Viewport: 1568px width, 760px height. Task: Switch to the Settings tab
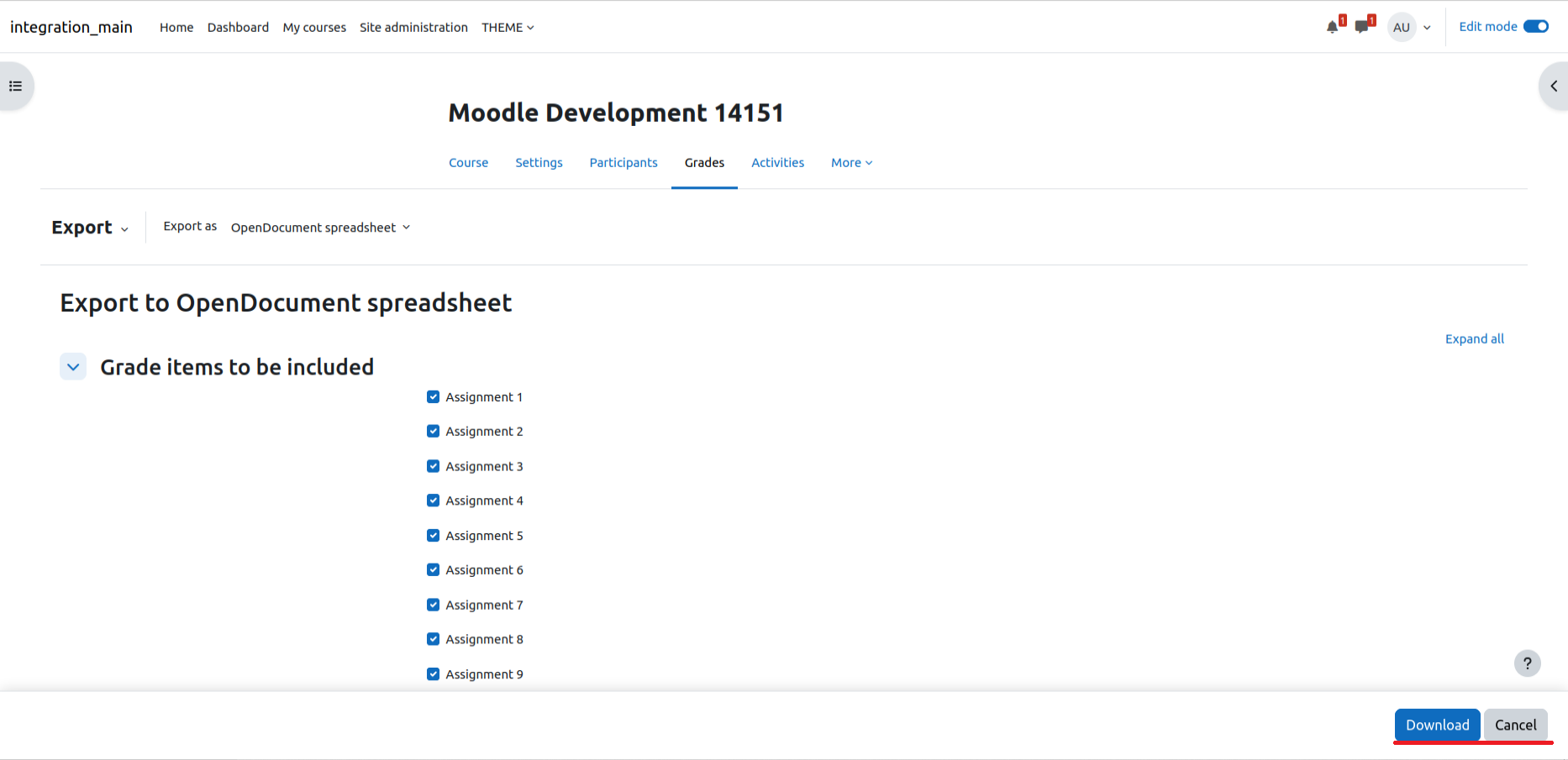point(539,163)
